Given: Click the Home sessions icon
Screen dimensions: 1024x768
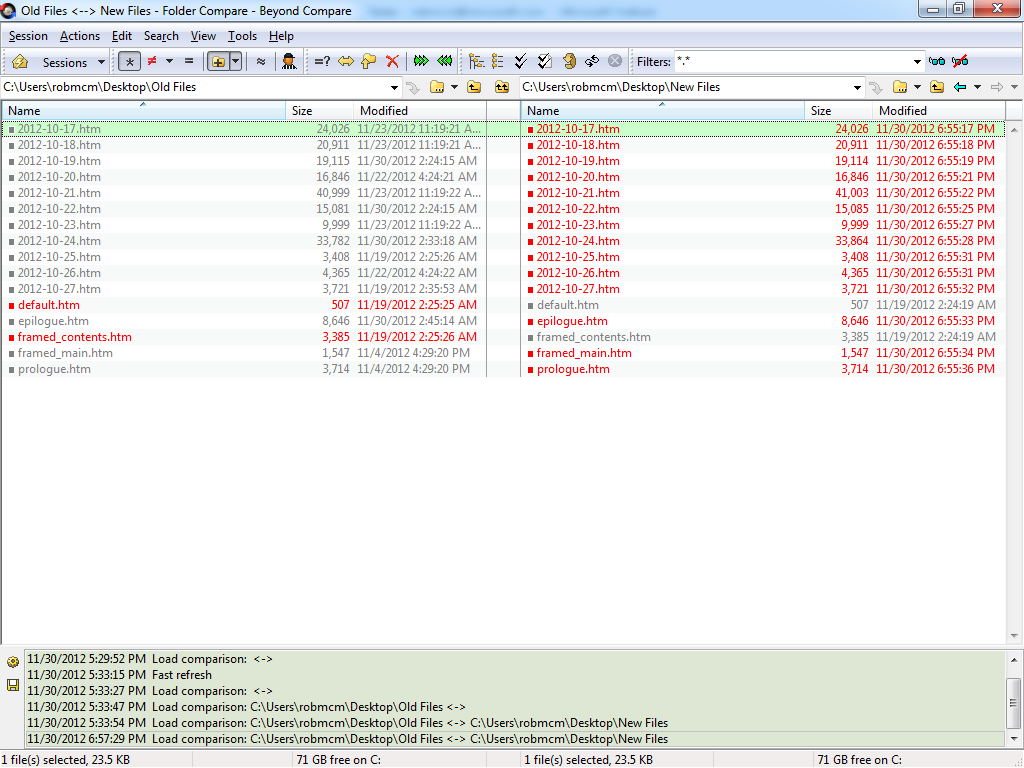Looking at the screenshot, I should tap(19, 62).
